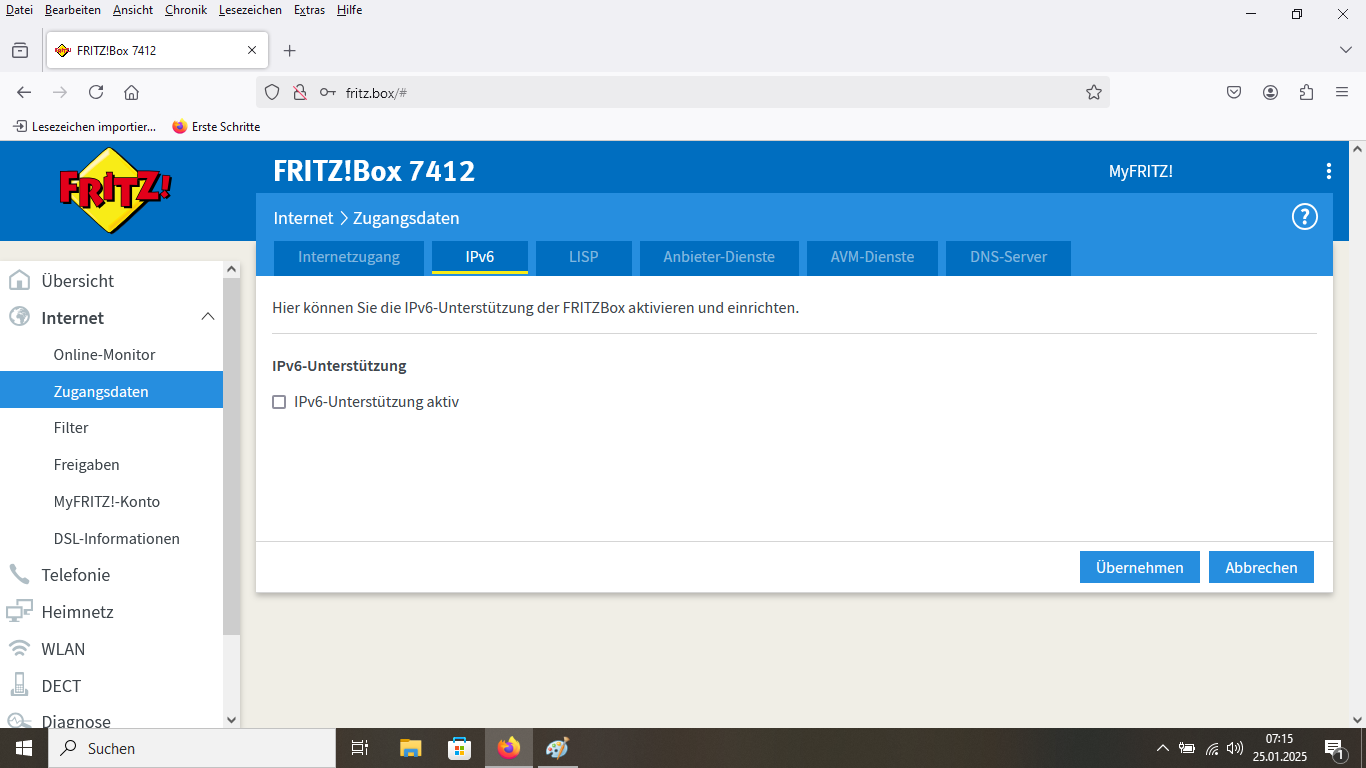
Task: Switch to the LISP tab
Action: [584, 257]
